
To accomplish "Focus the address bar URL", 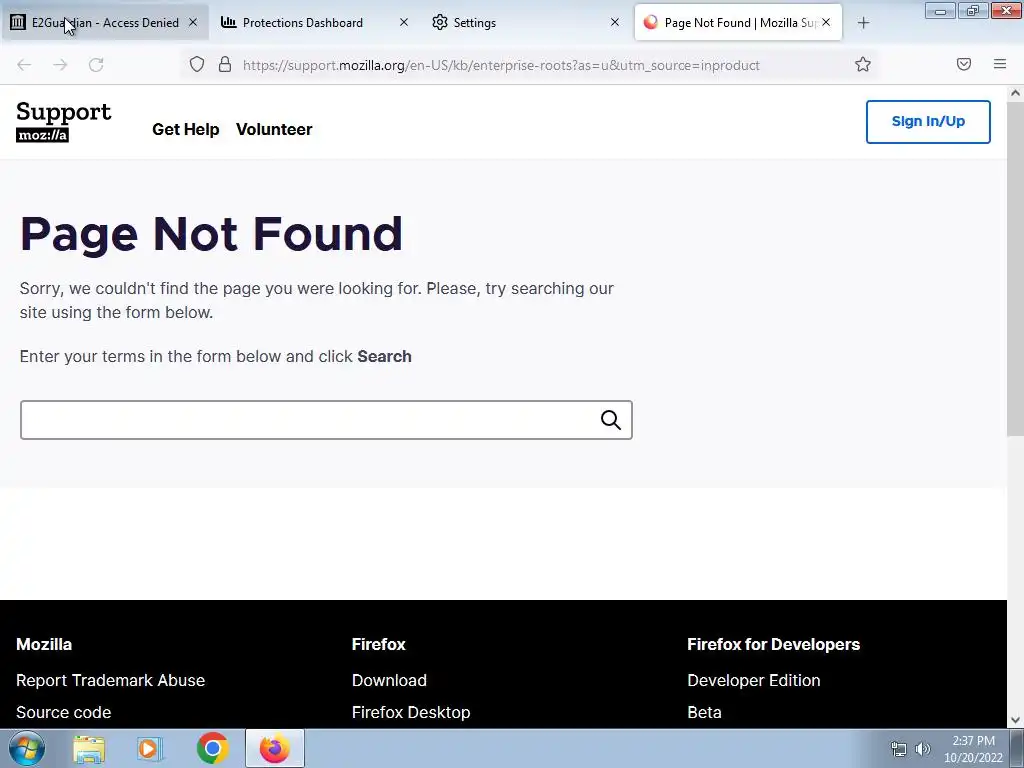I will [501, 65].
